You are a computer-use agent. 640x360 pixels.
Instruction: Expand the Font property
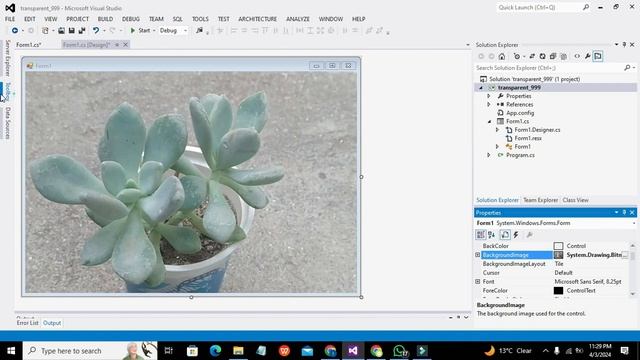(x=477, y=282)
